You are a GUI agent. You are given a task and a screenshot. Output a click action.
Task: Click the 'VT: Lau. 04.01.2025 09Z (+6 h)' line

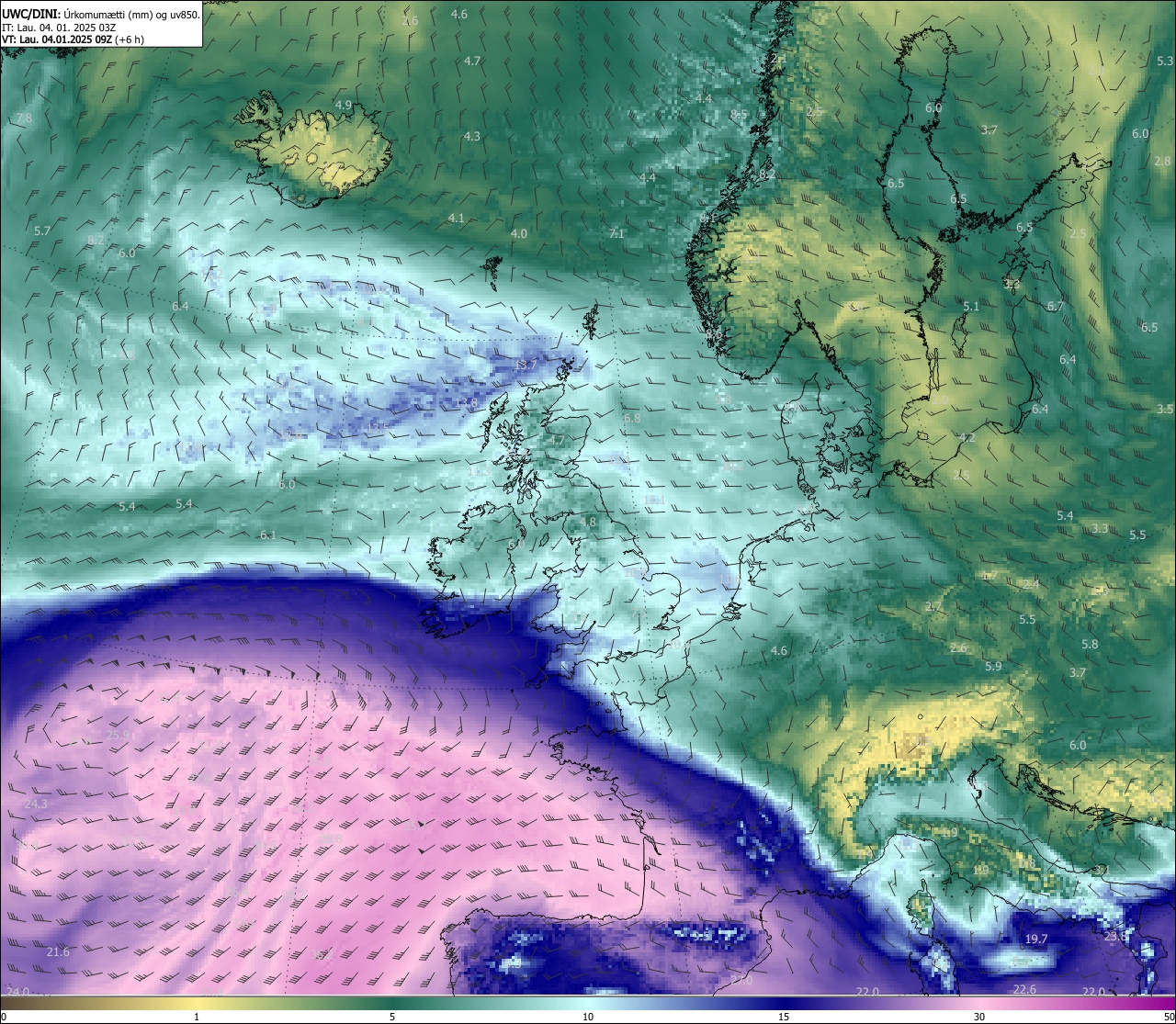coord(73,39)
